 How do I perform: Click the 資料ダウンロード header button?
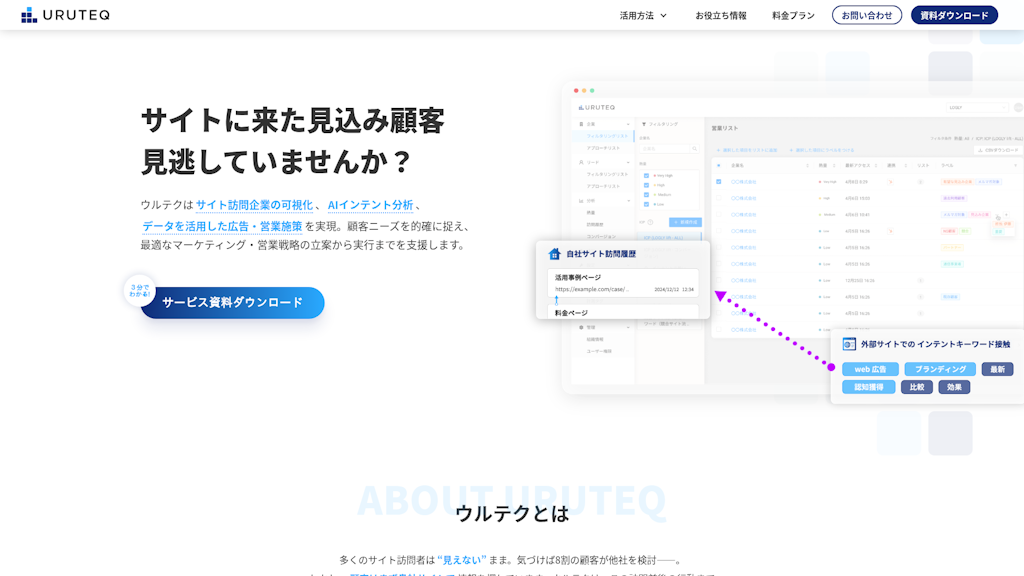954,15
